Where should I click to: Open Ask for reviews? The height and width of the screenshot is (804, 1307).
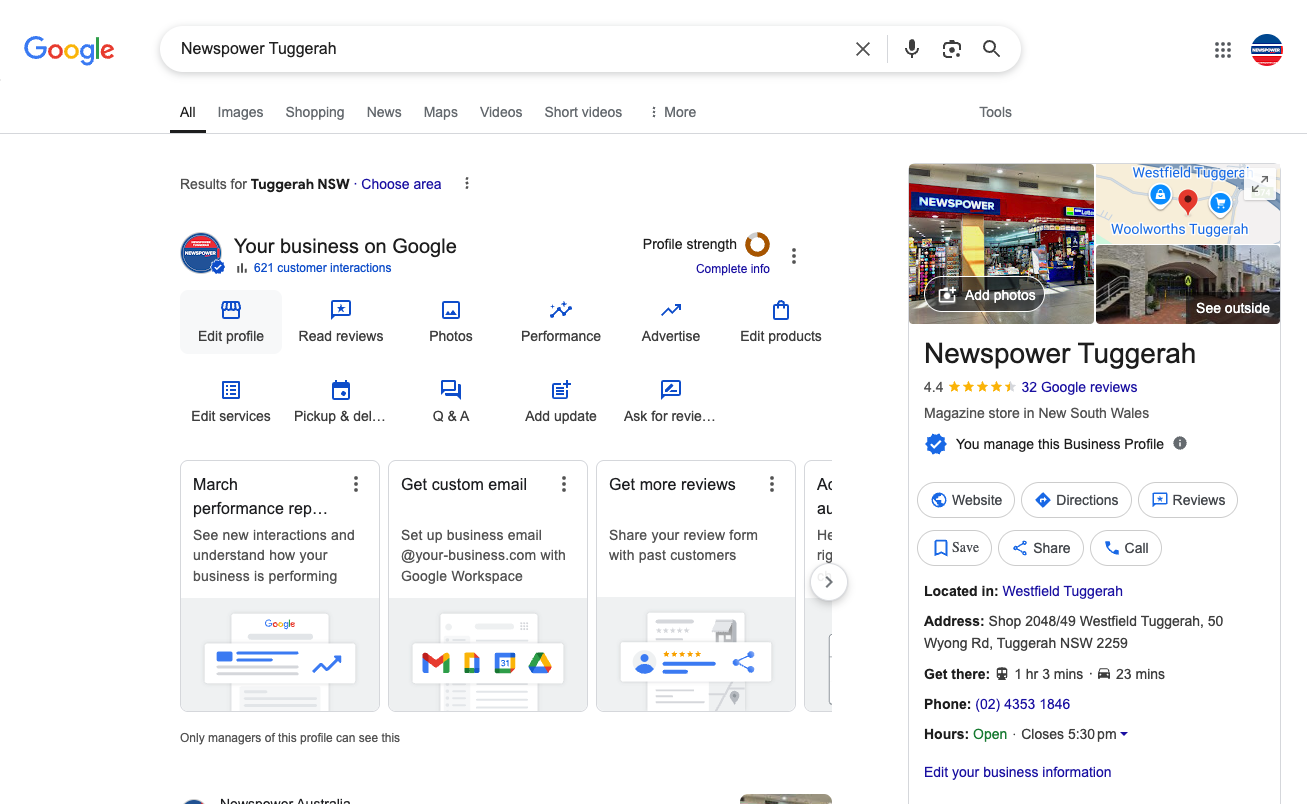[671, 402]
